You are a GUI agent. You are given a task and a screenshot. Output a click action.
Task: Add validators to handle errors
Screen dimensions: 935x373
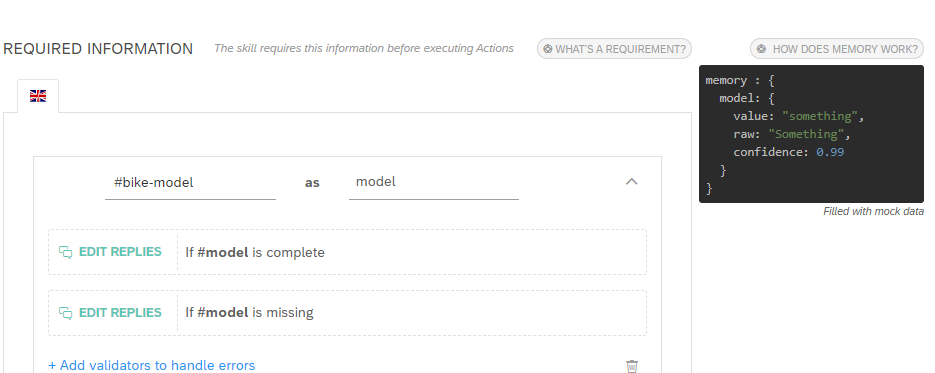pyautogui.click(x=151, y=365)
